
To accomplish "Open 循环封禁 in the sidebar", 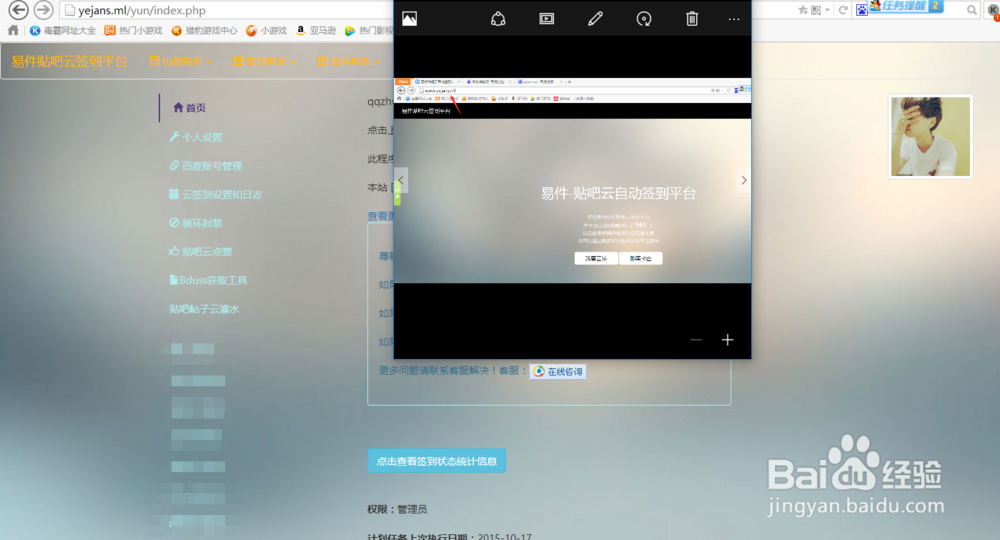I will (x=196, y=223).
